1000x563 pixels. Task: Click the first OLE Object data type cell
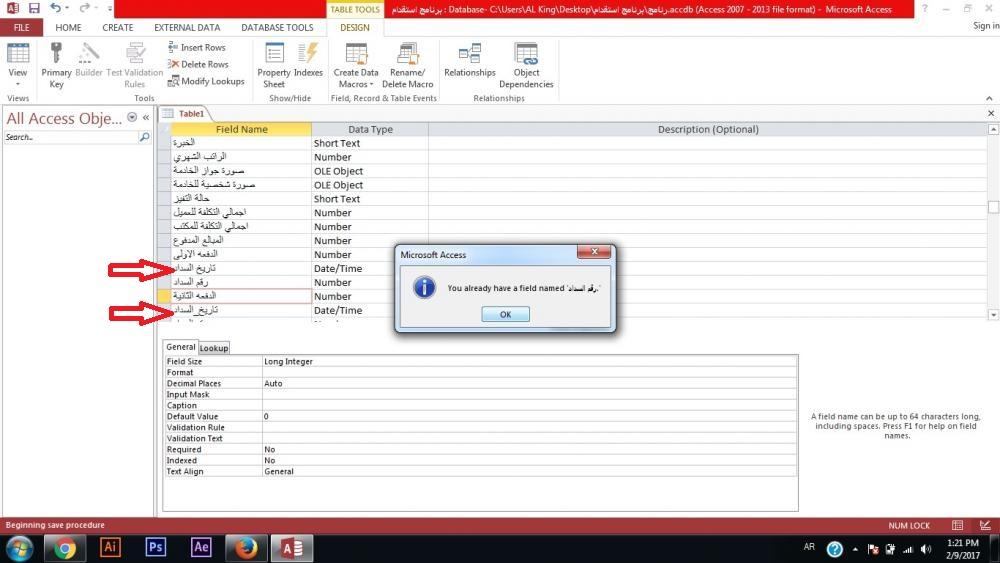click(370, 171)
